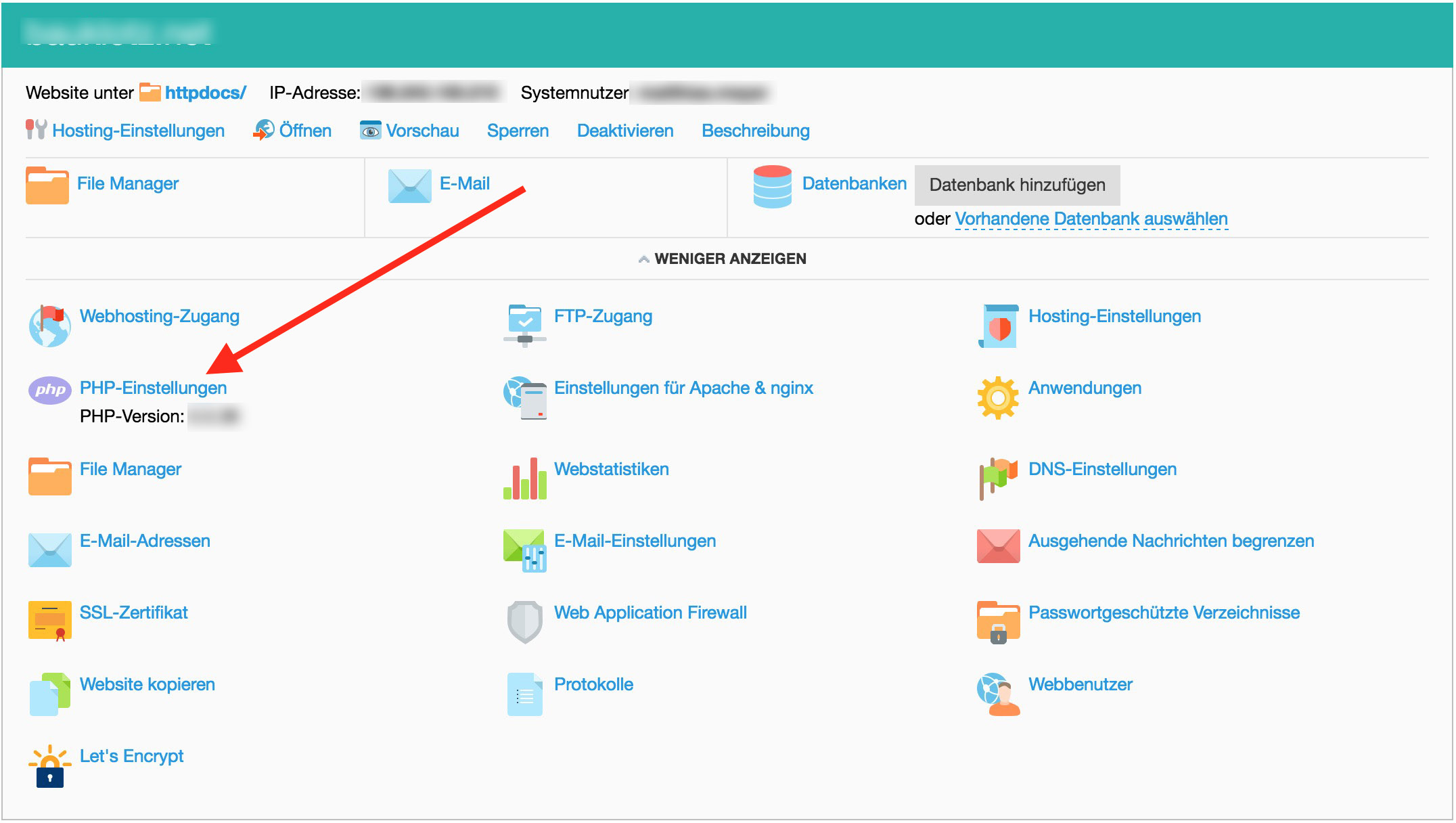
Task: Click the httpdocs folder icon
Action: click(x=150, y=92)
